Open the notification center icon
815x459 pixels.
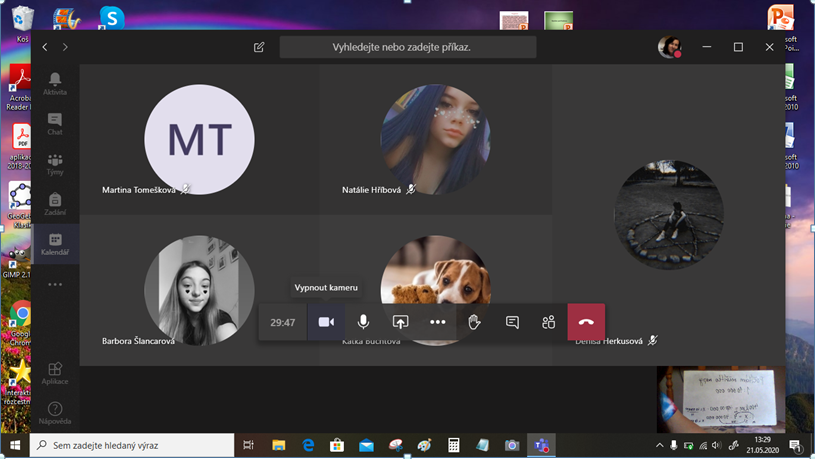795,445
